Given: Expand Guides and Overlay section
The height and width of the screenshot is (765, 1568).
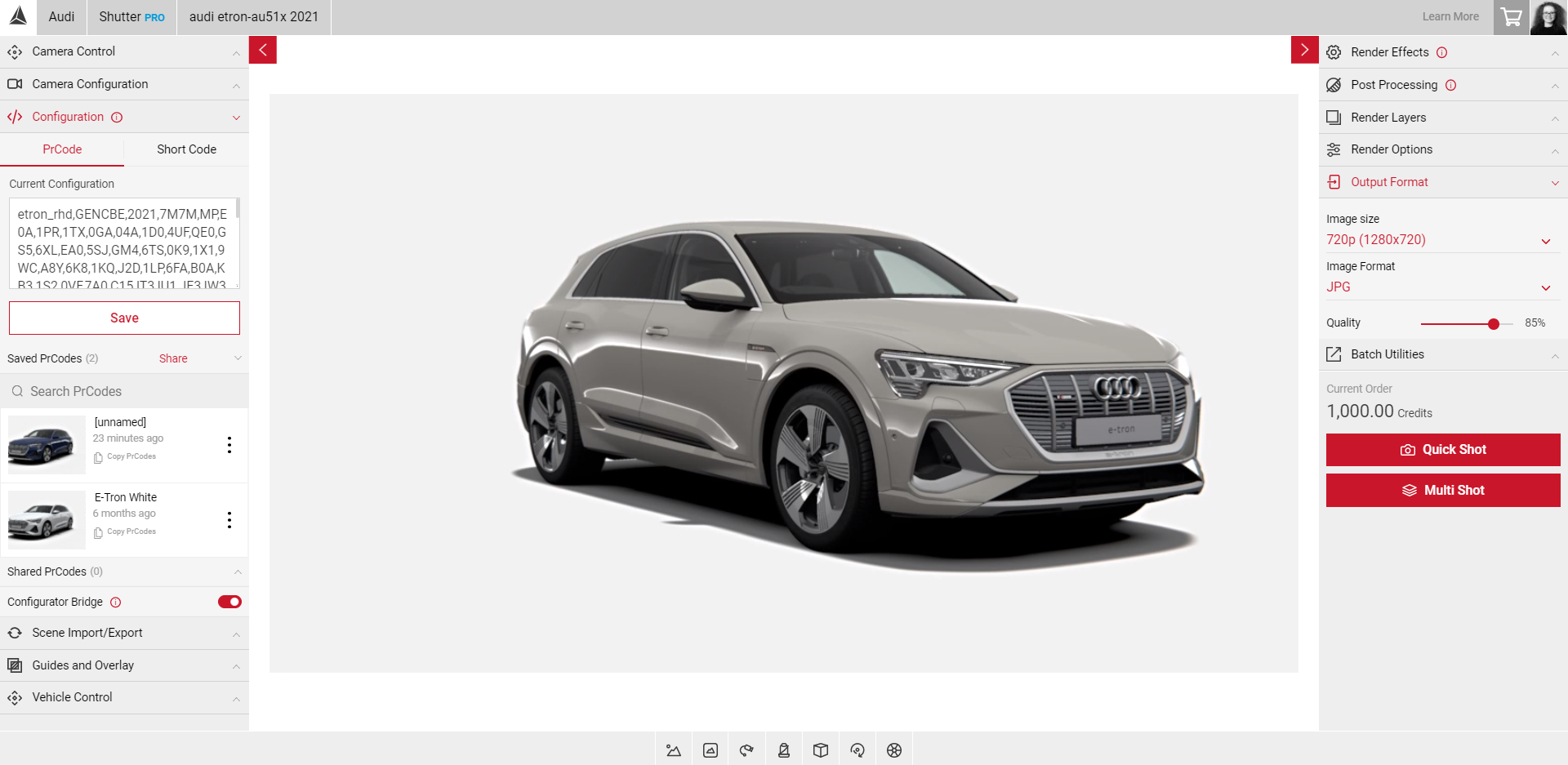Looking at the screenshot, I should [x=124, y=665].
